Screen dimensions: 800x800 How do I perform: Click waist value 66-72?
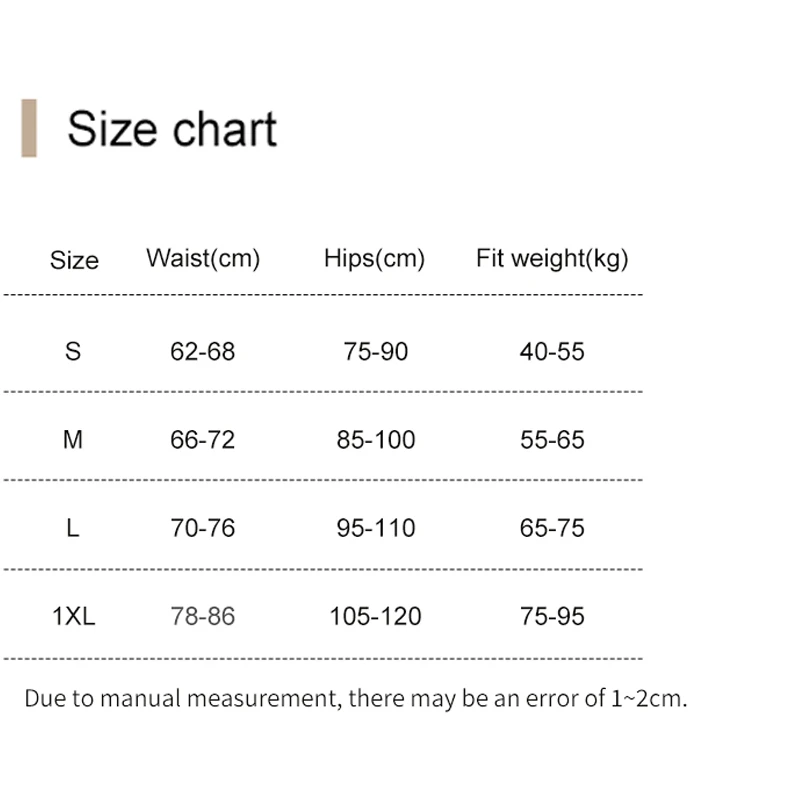[x=203, y=440]
